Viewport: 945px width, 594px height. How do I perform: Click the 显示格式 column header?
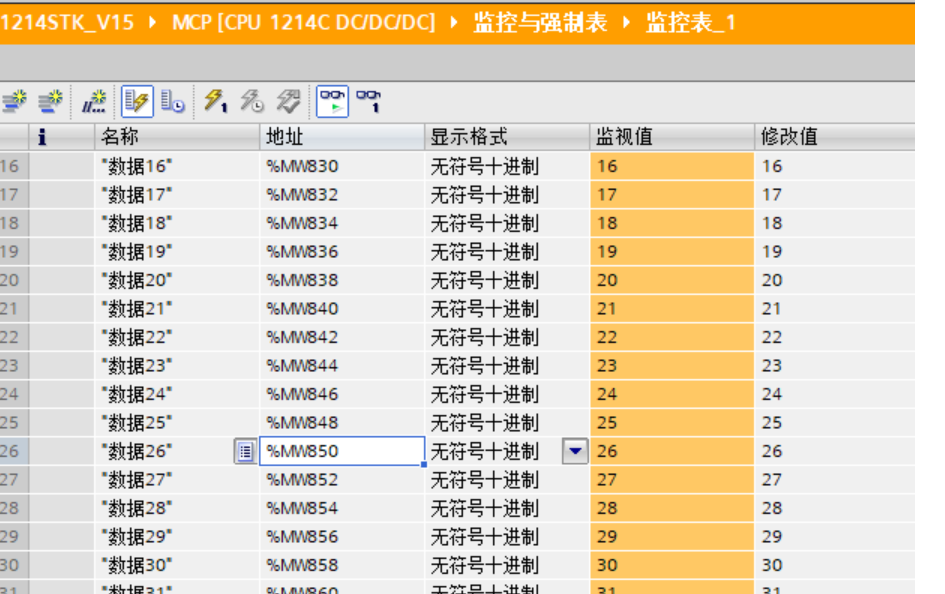point(469,137)
